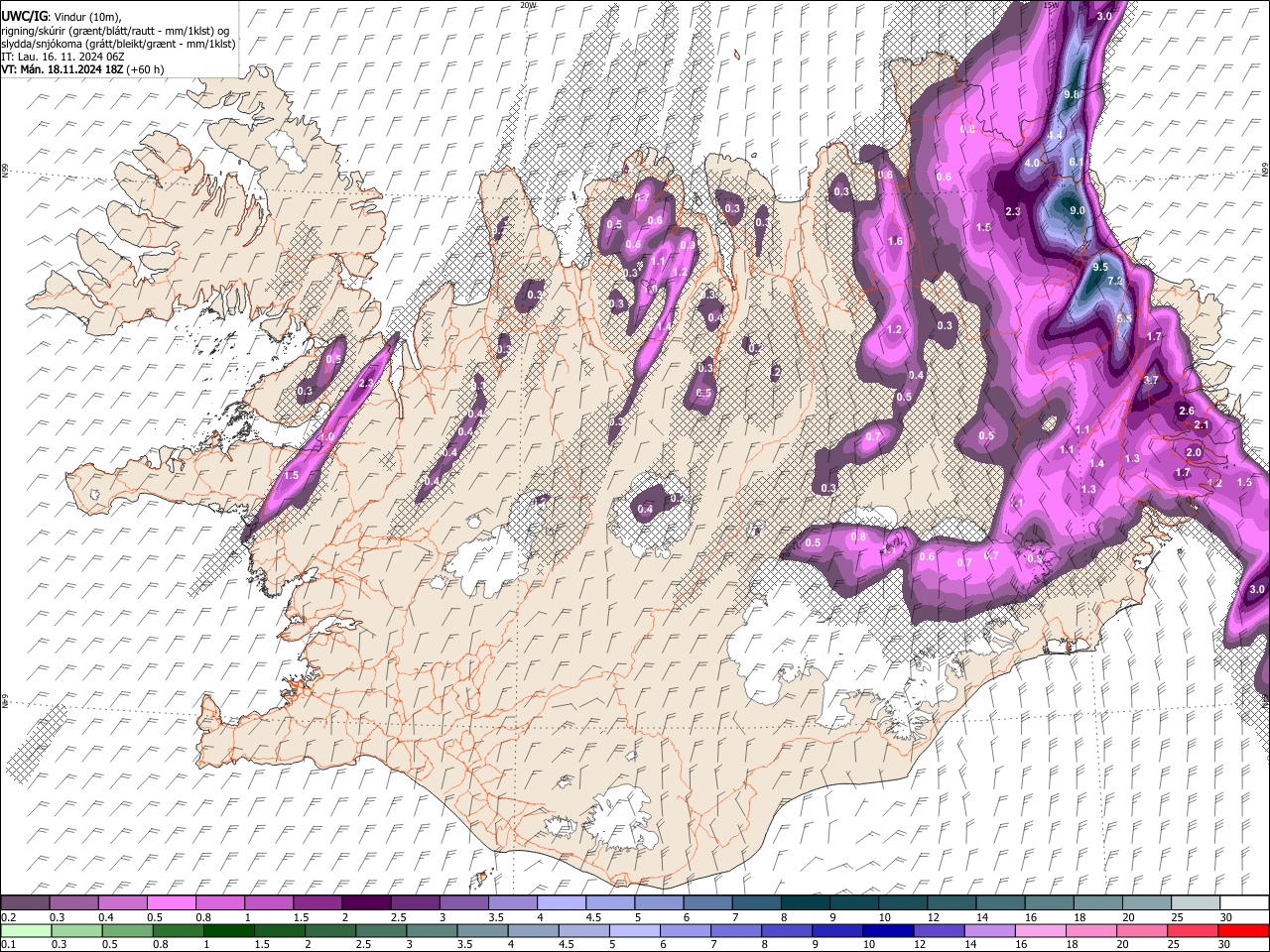Screen dimensions: 1270x952
Task: Pick upper legend swatch between 4 and 4.5
Action: [562, 902]
